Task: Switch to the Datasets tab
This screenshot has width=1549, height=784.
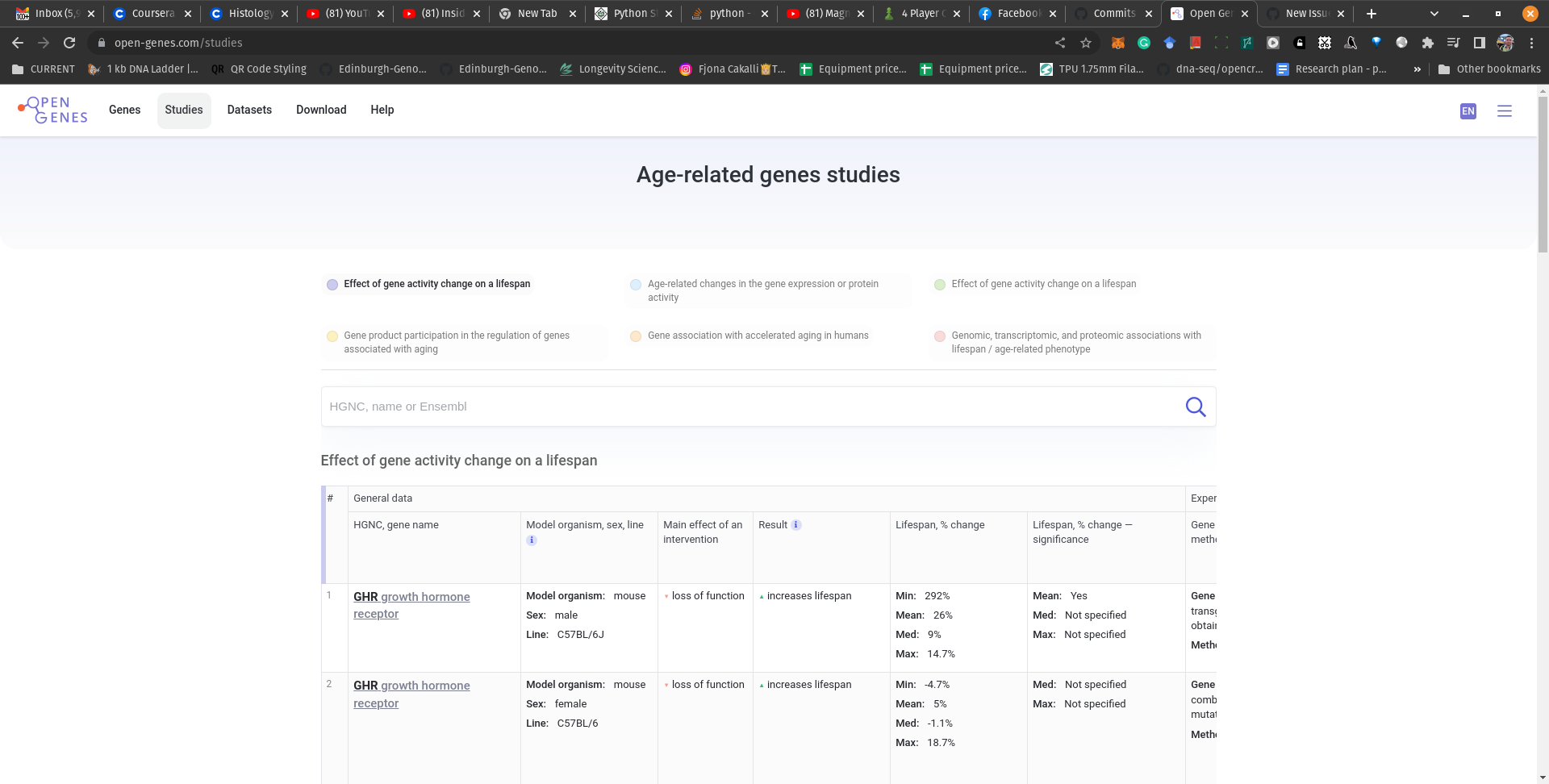Action: (249, 110)
